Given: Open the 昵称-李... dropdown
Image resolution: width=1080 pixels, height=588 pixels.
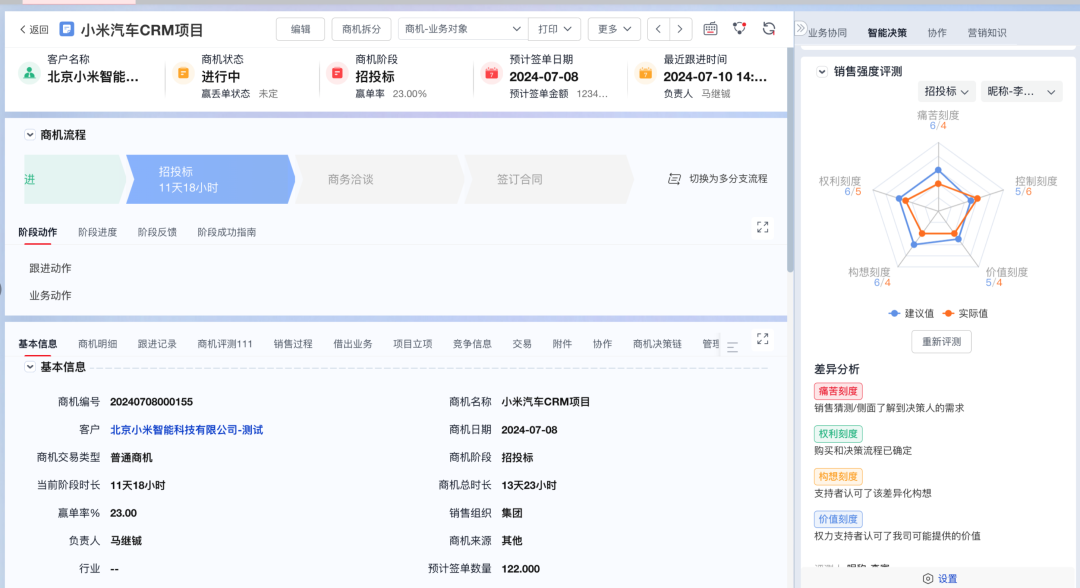Looking at the screenshot, I should coord(1021,91).
